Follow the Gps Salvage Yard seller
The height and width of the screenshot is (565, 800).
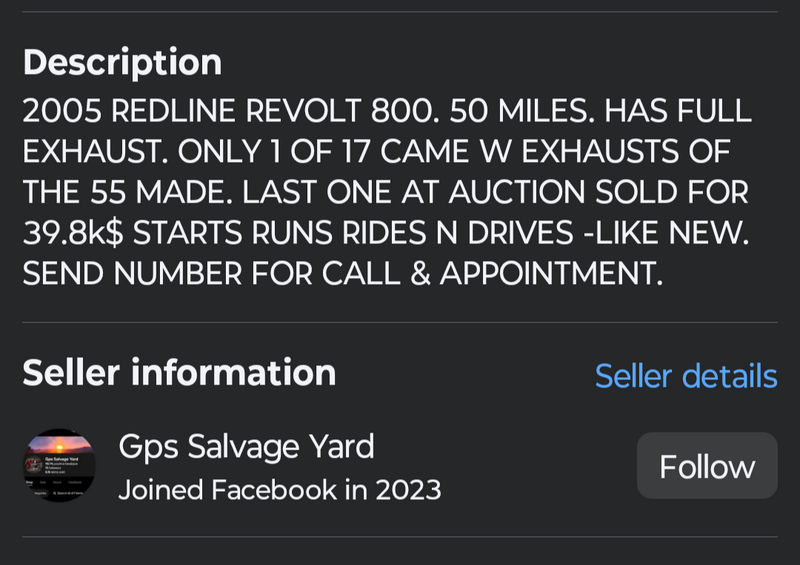point(707,465)
